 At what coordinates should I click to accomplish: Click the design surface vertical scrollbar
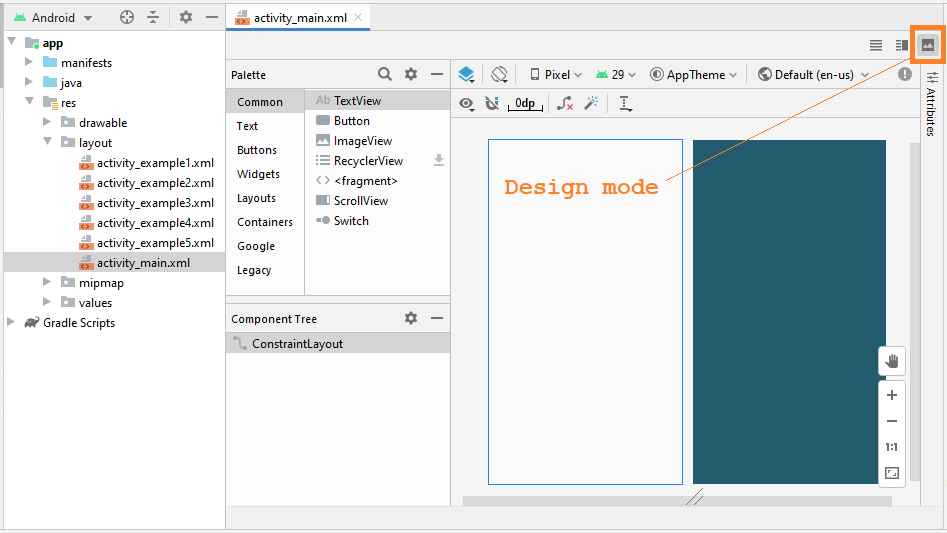(x=914, y=313)
